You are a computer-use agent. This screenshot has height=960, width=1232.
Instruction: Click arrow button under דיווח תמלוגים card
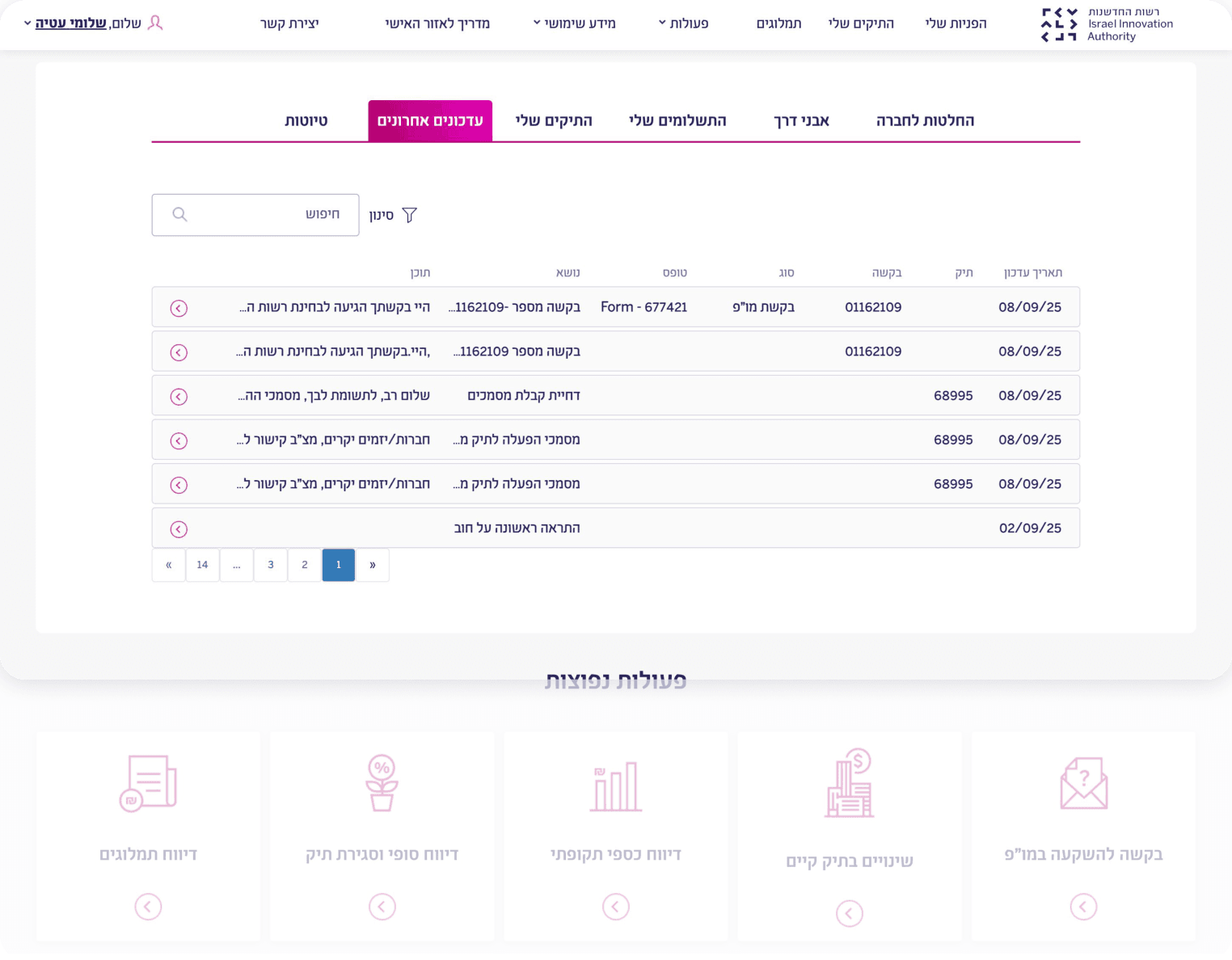click(x=148, y=907)
